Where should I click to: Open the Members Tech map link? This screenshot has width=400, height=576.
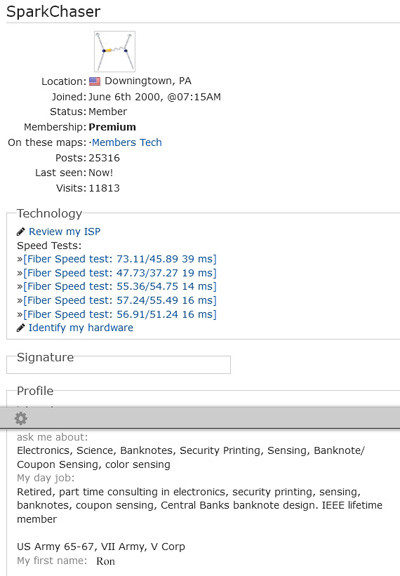[127, 142]
